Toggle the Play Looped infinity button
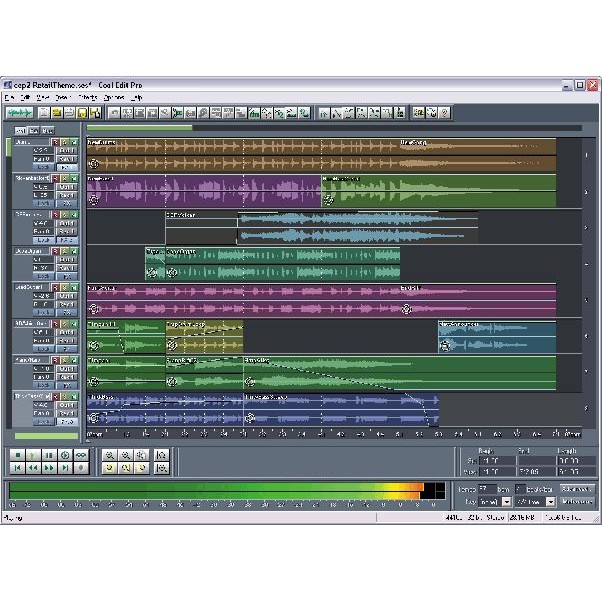602x602 pixels. pos(80,455)
